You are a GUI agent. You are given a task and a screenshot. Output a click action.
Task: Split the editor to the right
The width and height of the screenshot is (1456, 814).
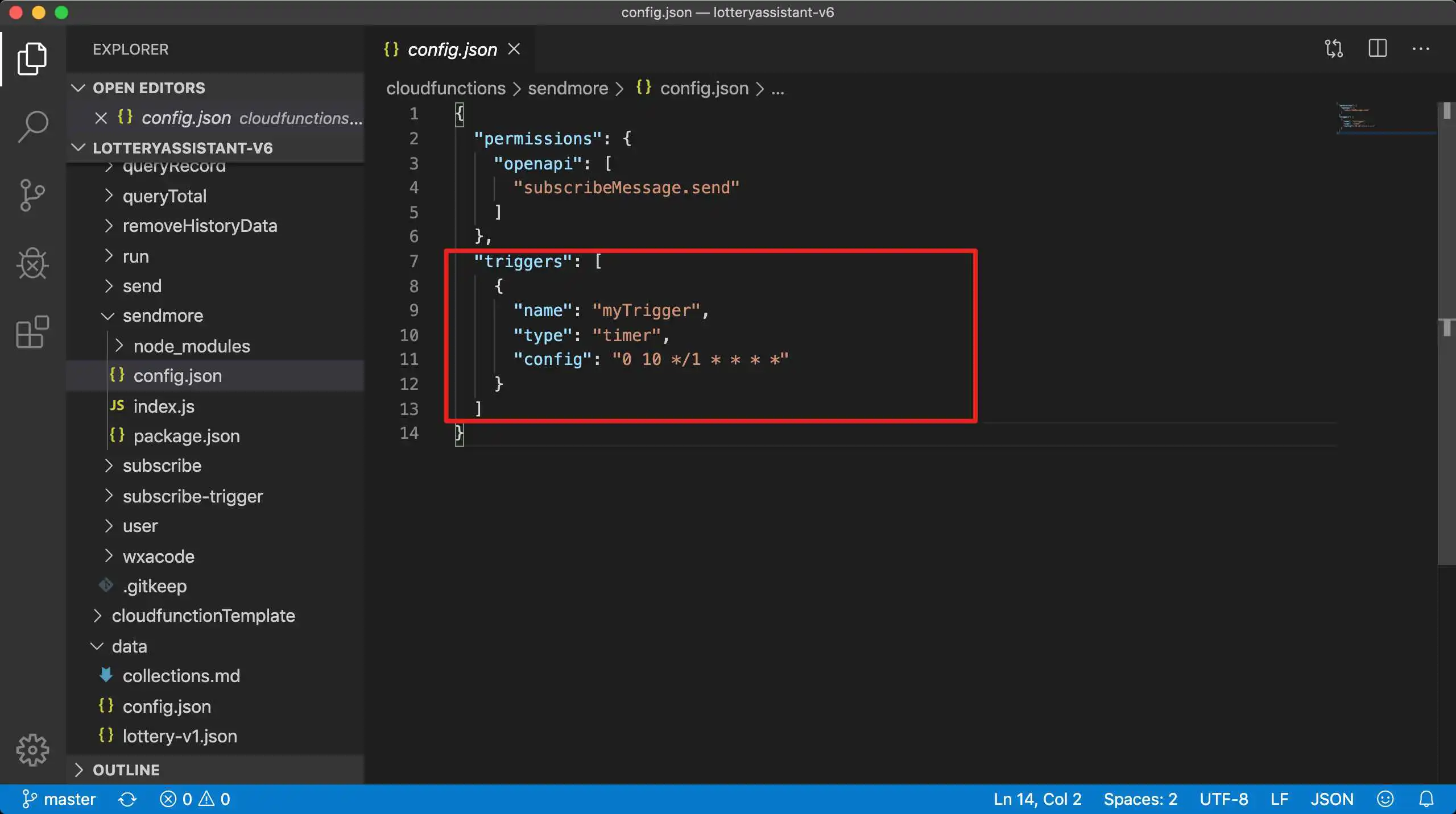point(1377,49)
